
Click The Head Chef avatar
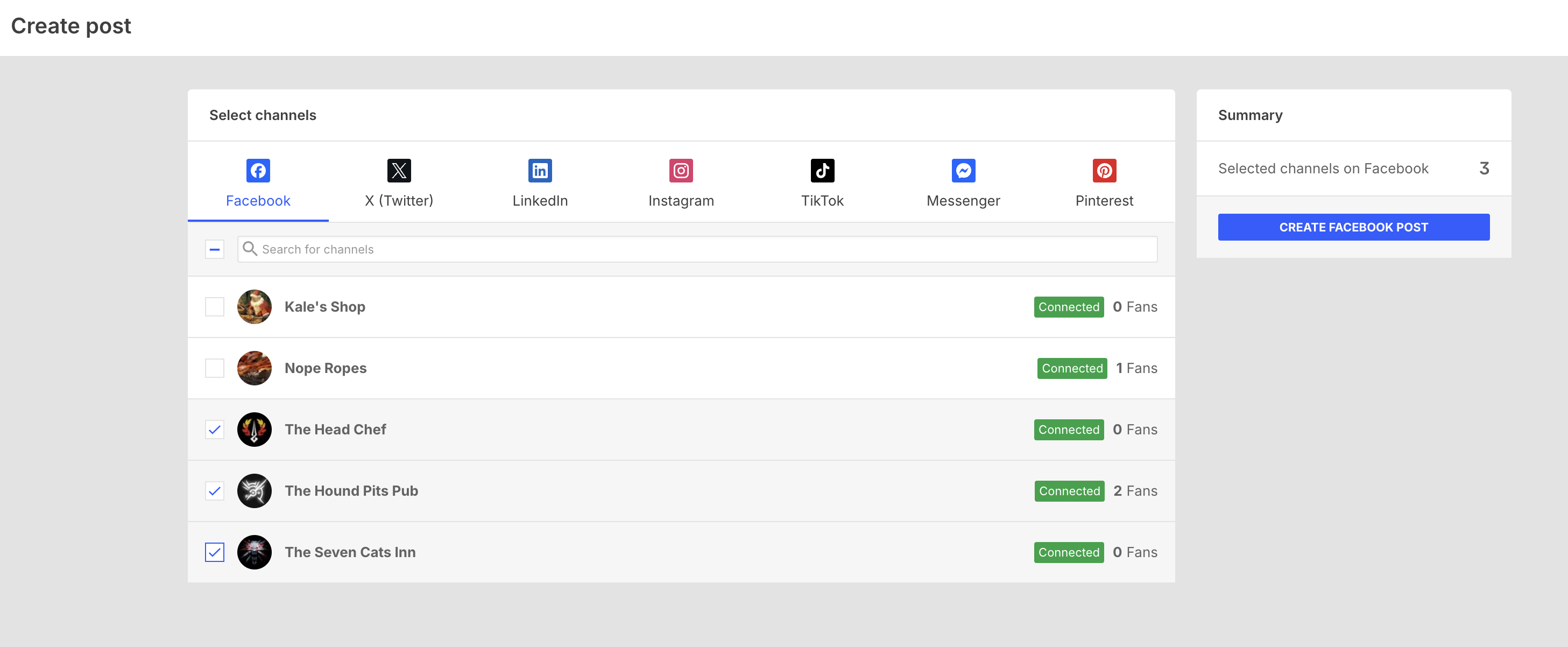255,430
